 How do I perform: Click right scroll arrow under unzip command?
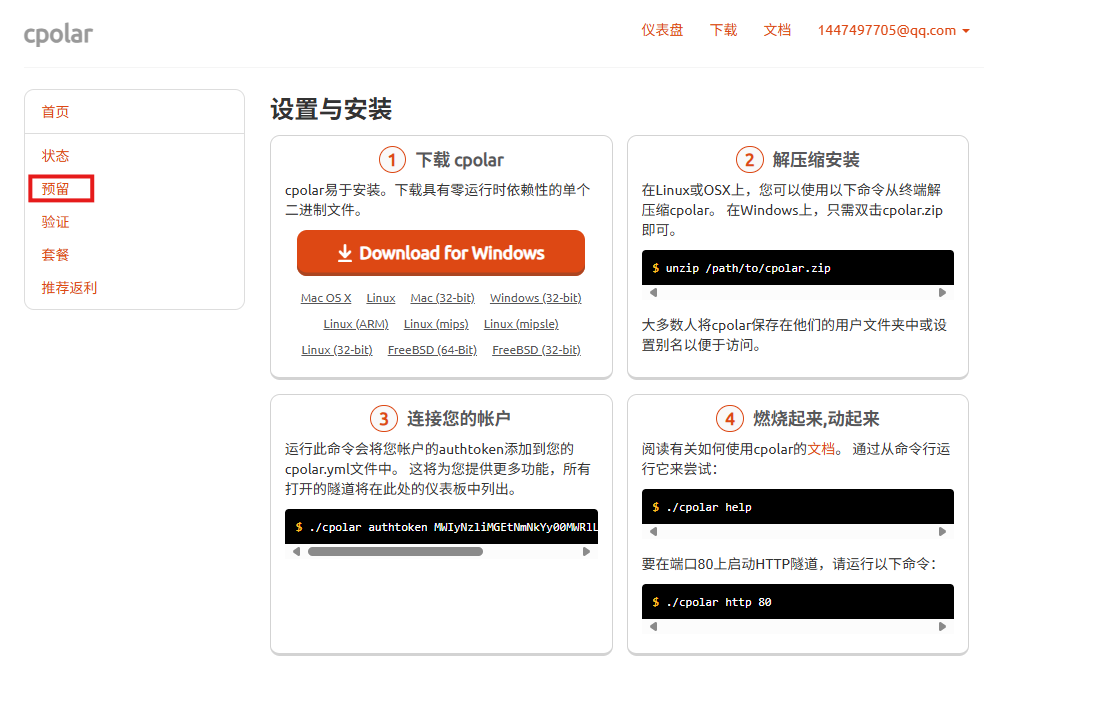coord(942,292)
